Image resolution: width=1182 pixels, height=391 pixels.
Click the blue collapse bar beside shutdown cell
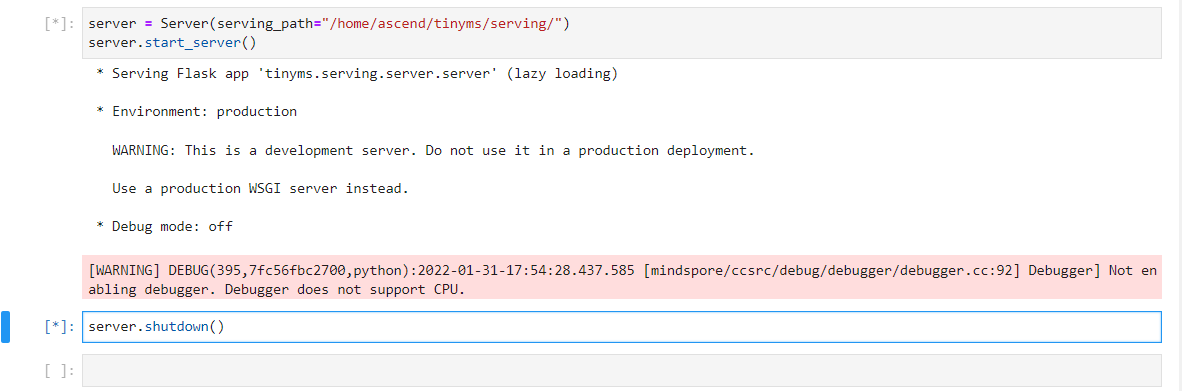(x=5, y=327)
